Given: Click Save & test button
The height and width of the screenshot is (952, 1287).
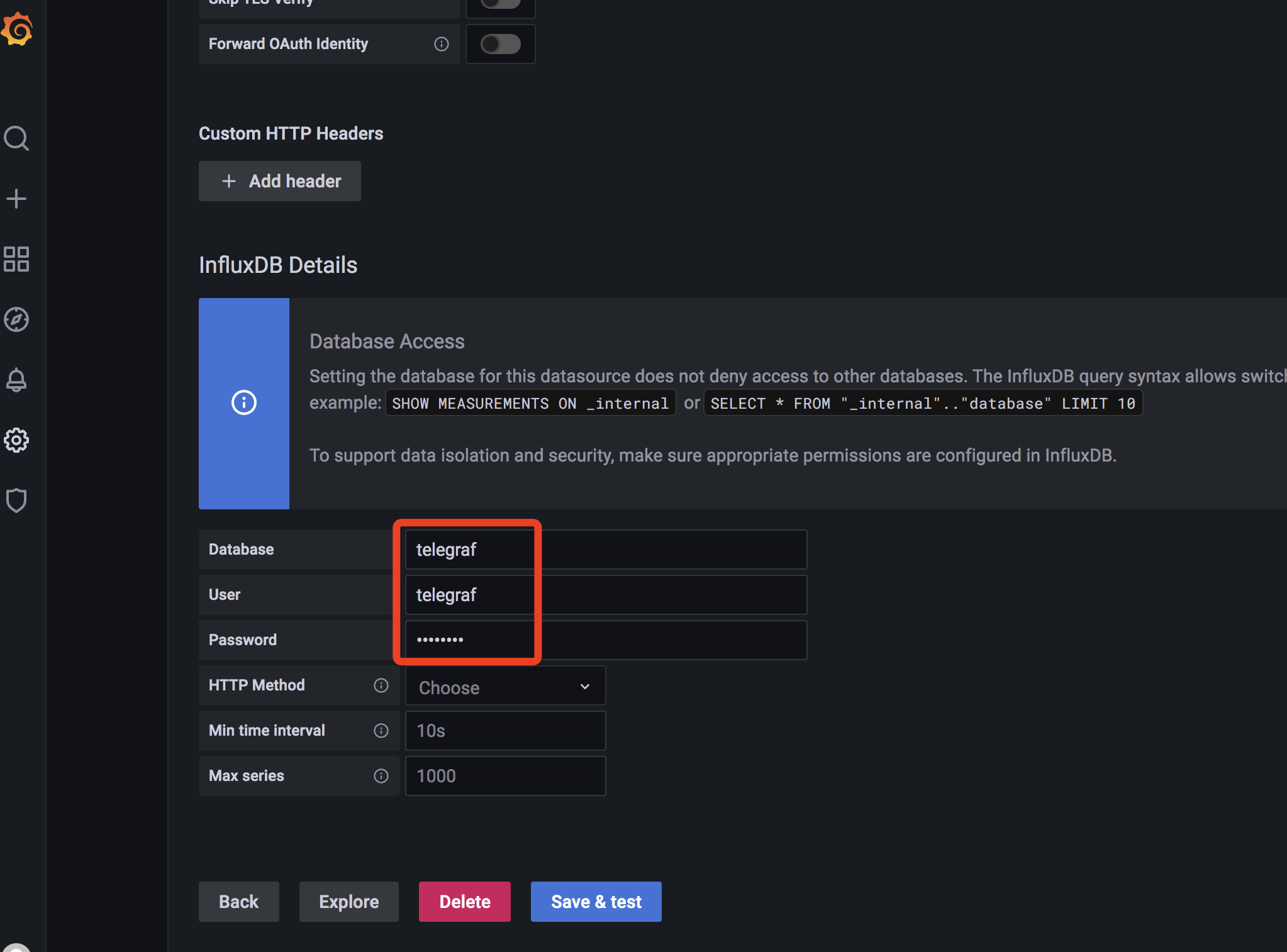Looking at the screenshot, I should coord(596,902).
